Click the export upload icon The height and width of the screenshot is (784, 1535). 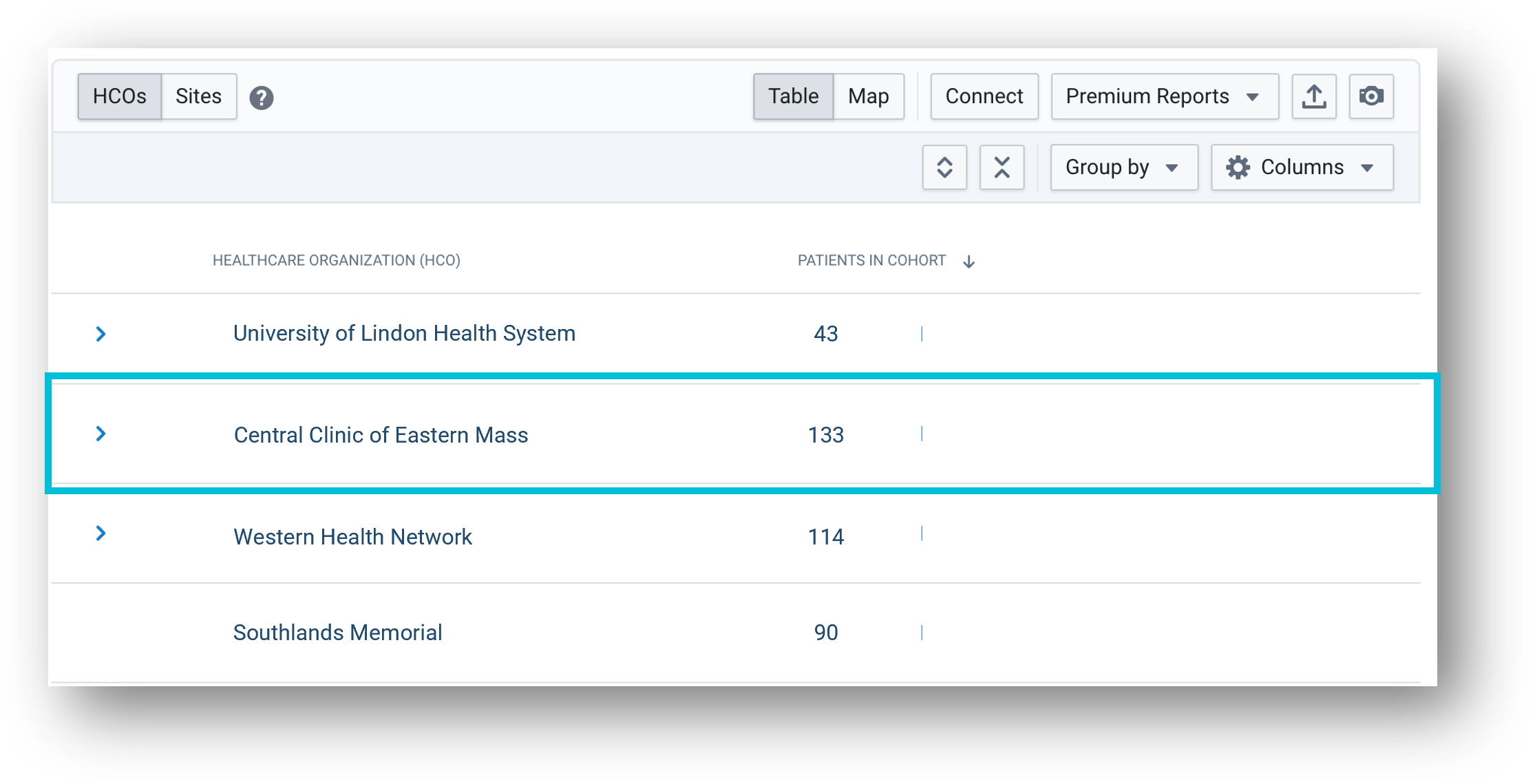(1314, 96)
